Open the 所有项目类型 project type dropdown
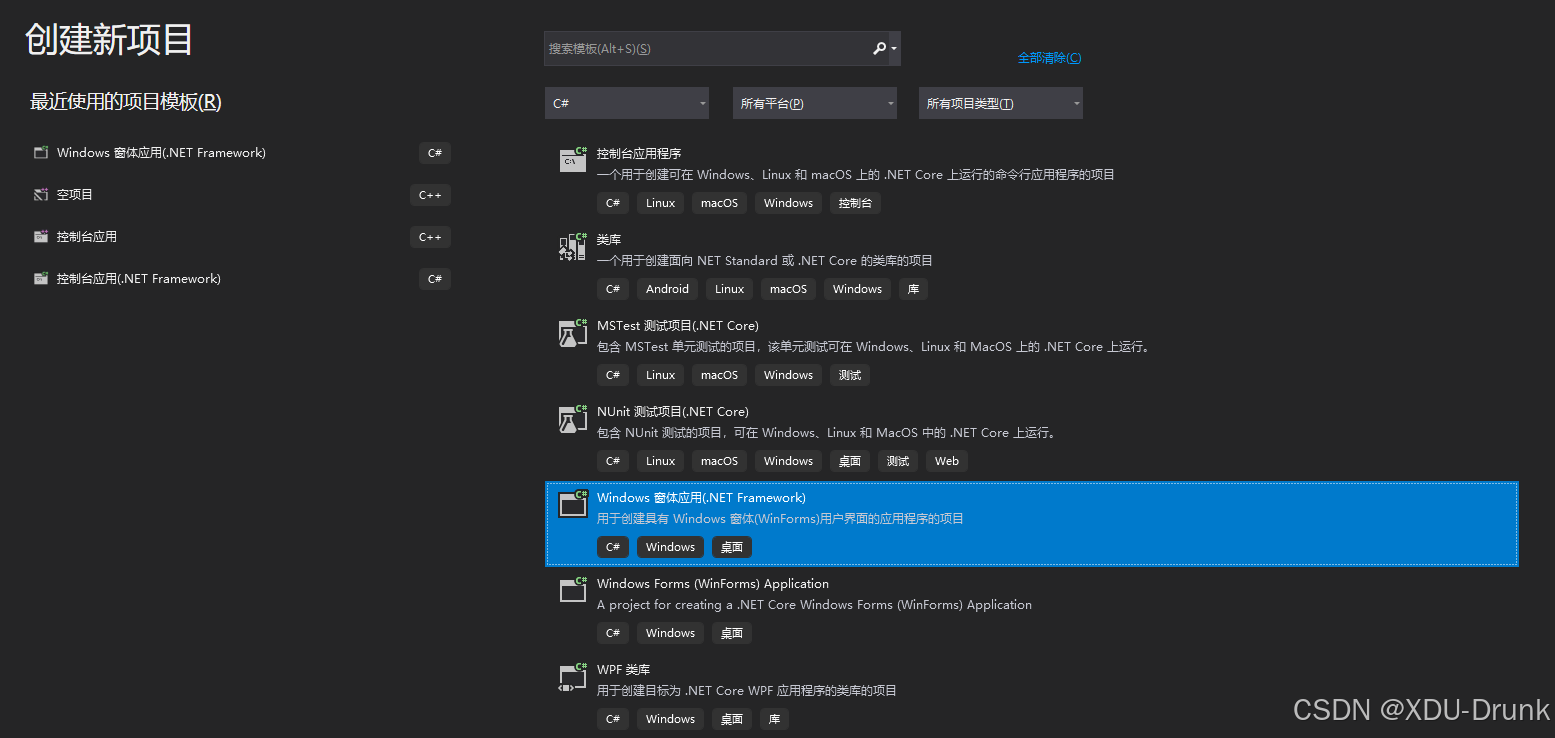This screenshot has width=1555, height=738. [x=1001, y=103]
